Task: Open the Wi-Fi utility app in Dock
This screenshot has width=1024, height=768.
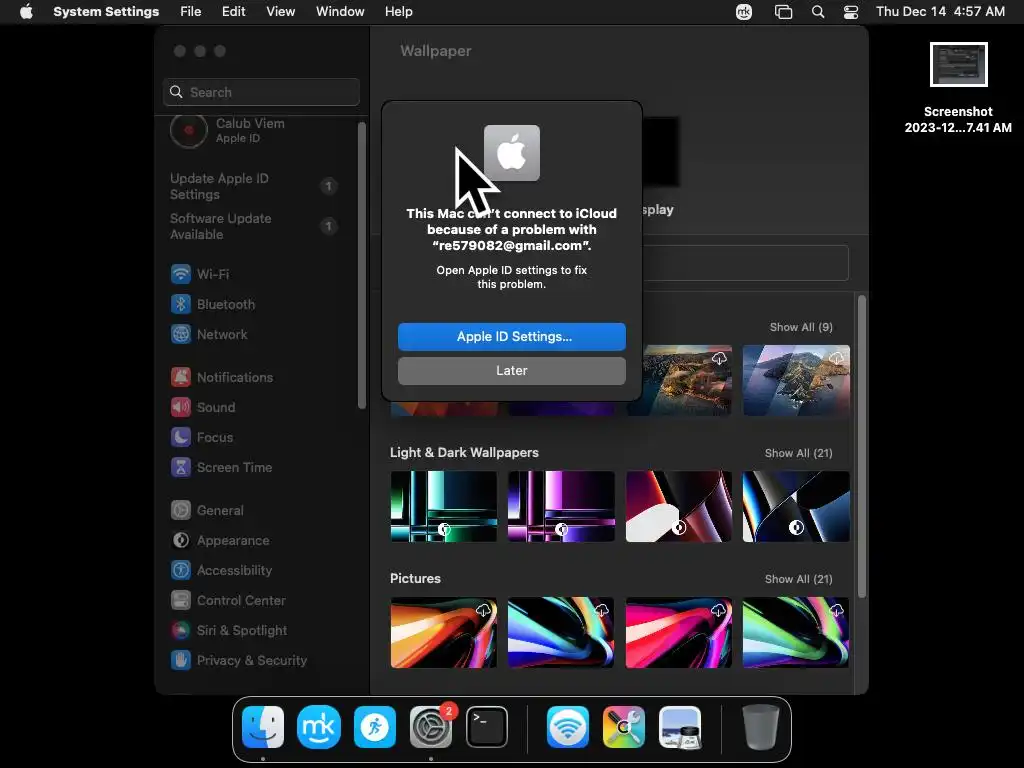Action: coord(568,727)
